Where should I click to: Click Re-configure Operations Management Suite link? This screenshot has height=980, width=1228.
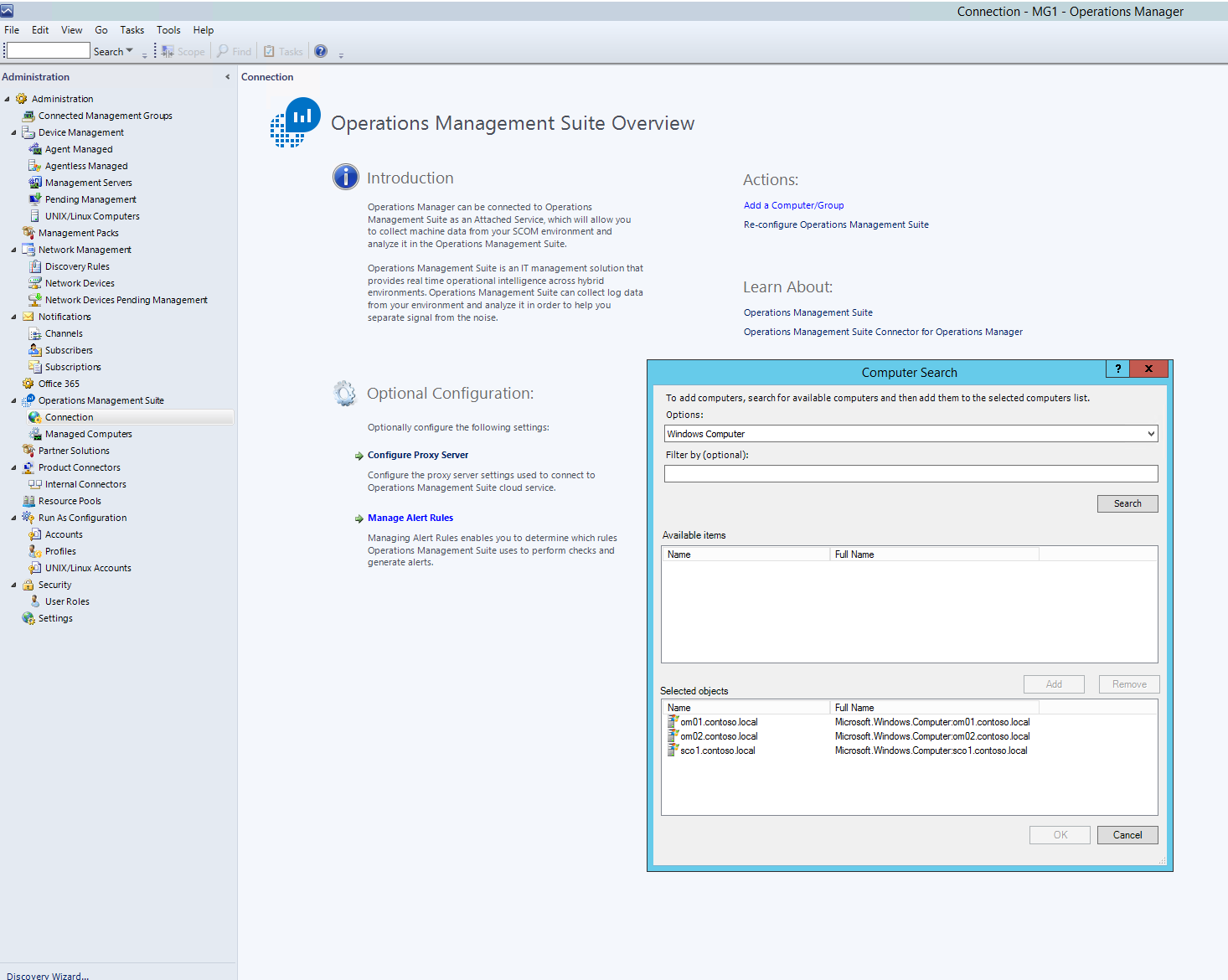[x=836, y=224]
